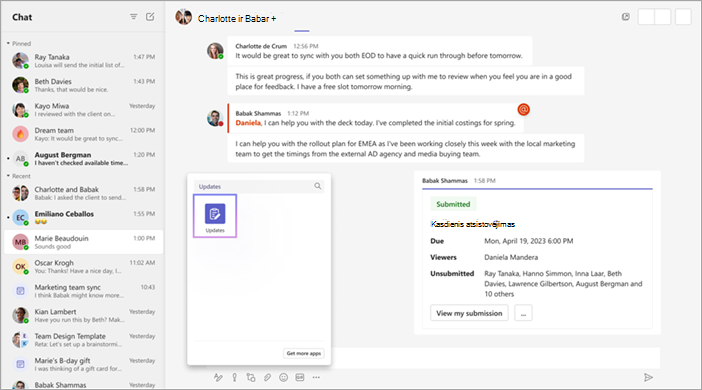The height and width of the screenshot is (390, 702).
Task: Click Marketing team sync meeting icon
Action: click(20, 291)
